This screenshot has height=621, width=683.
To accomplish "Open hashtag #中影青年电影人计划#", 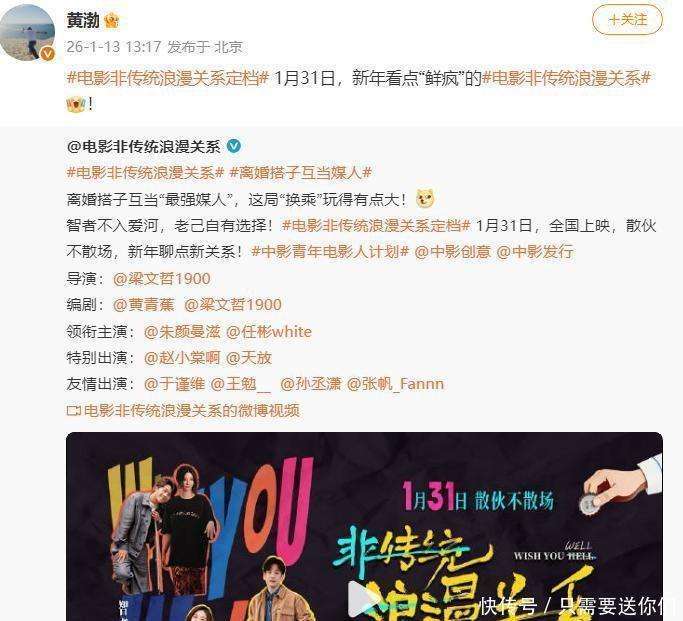I will pos(330,252).
